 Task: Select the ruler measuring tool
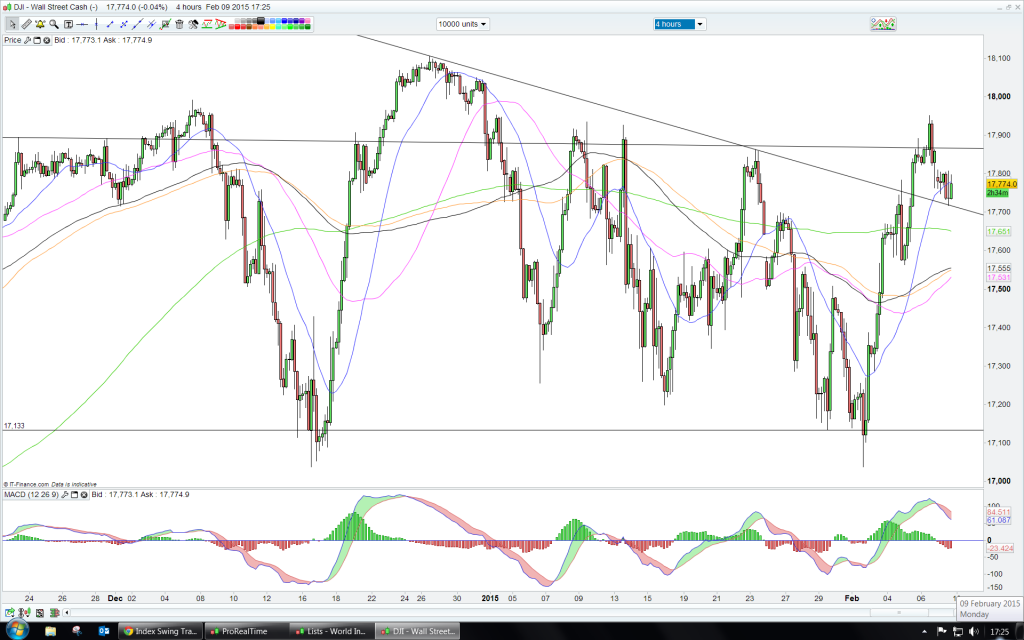(26, 24)
